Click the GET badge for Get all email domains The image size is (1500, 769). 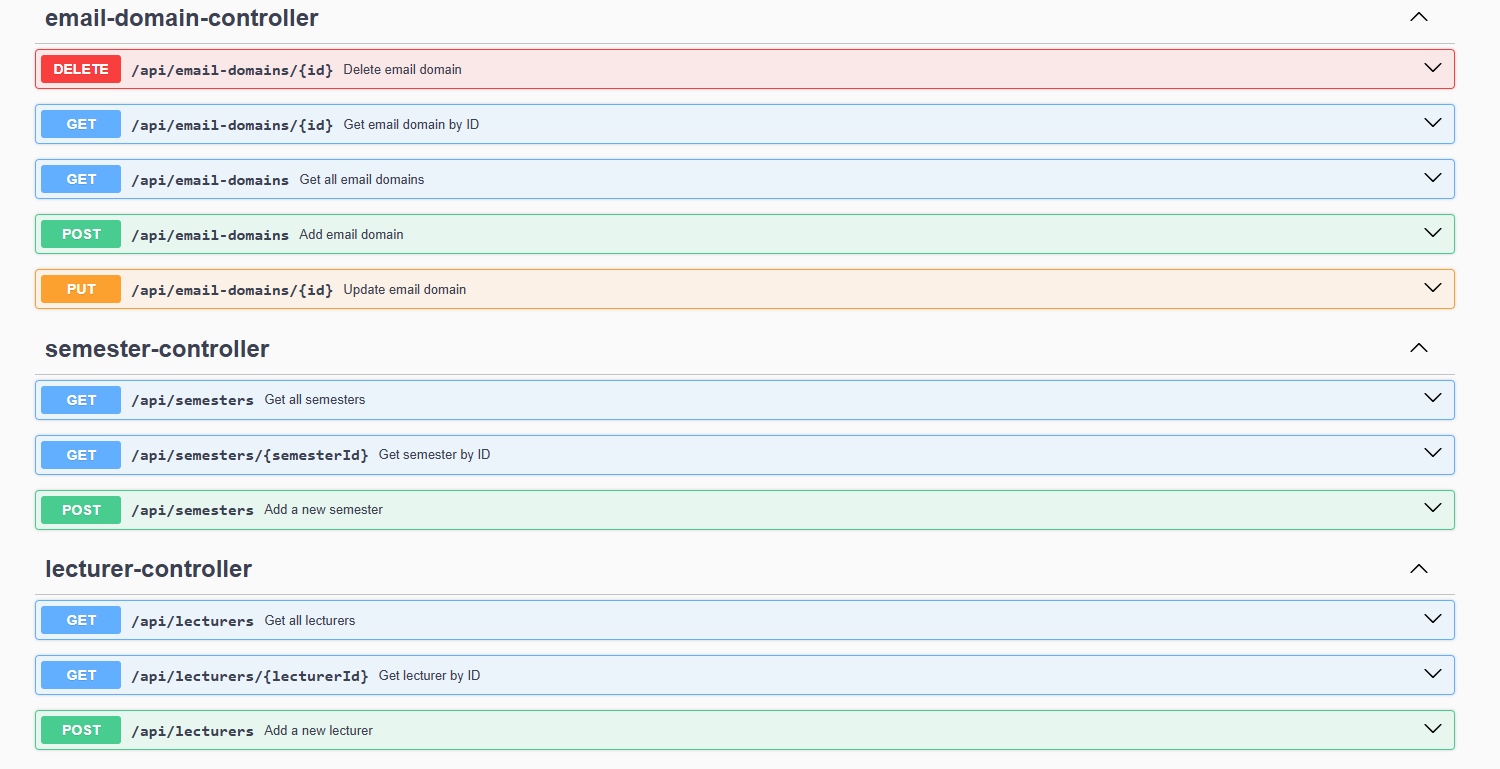tap(81, 179)
